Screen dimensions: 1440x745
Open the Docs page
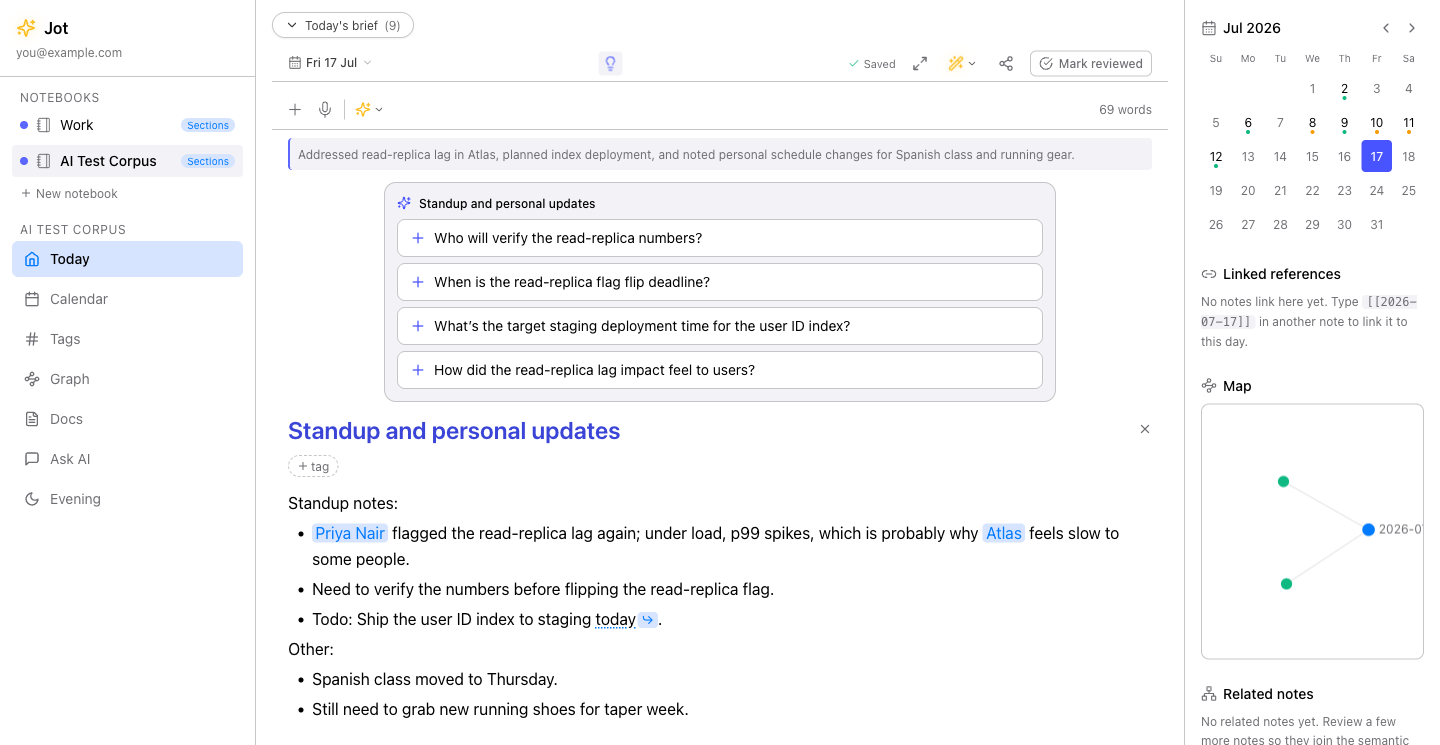(x=127, y=419)
